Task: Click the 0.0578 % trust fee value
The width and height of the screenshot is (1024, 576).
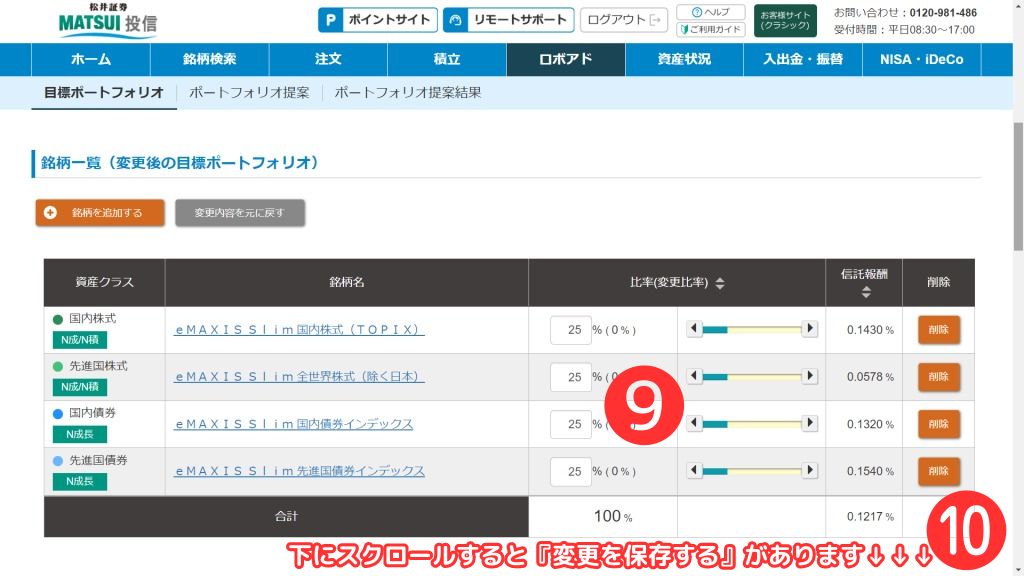Action: [x=870, y=377]
